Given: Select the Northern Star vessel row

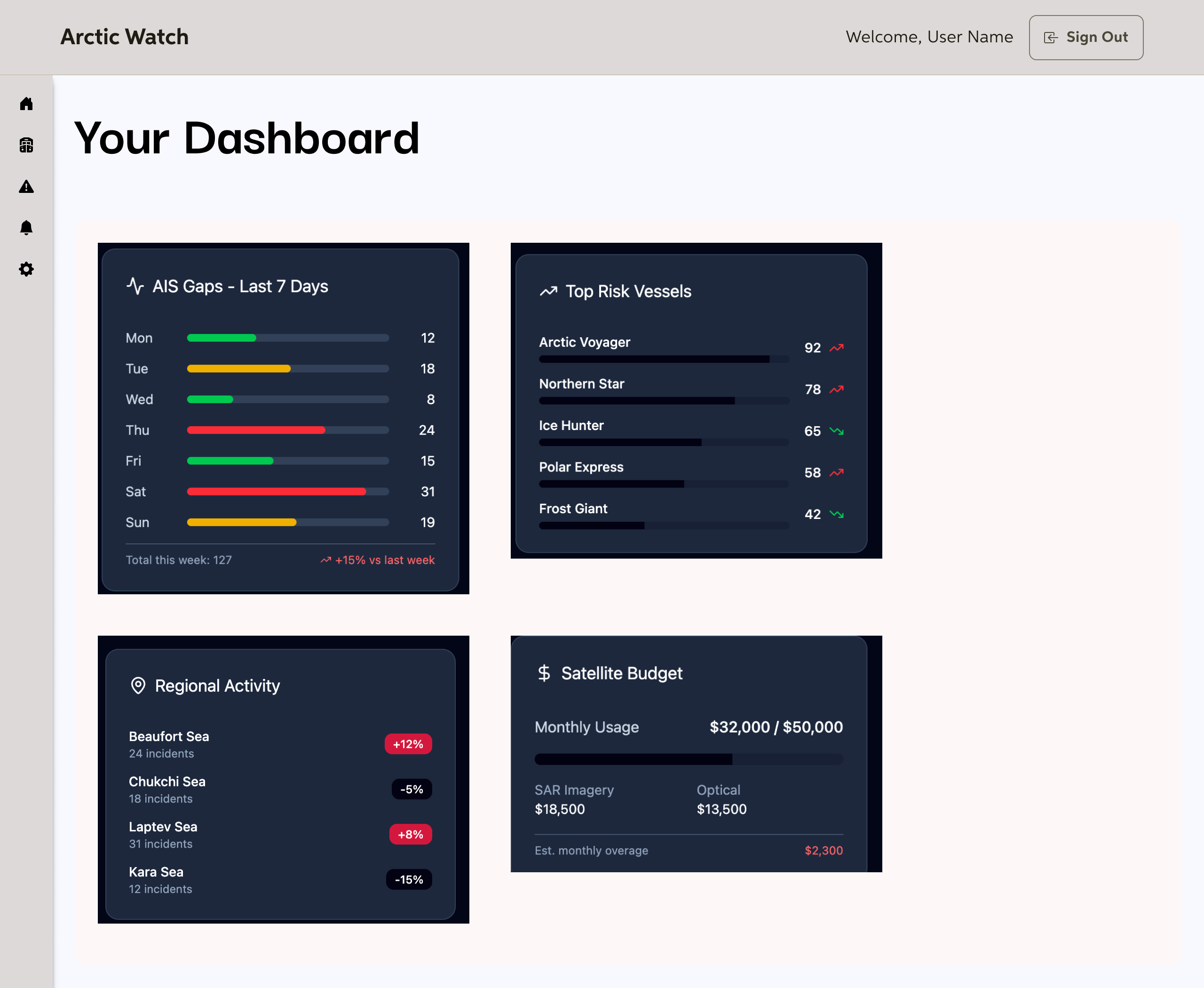Looking at the screenshot, I should coord(581,384).
